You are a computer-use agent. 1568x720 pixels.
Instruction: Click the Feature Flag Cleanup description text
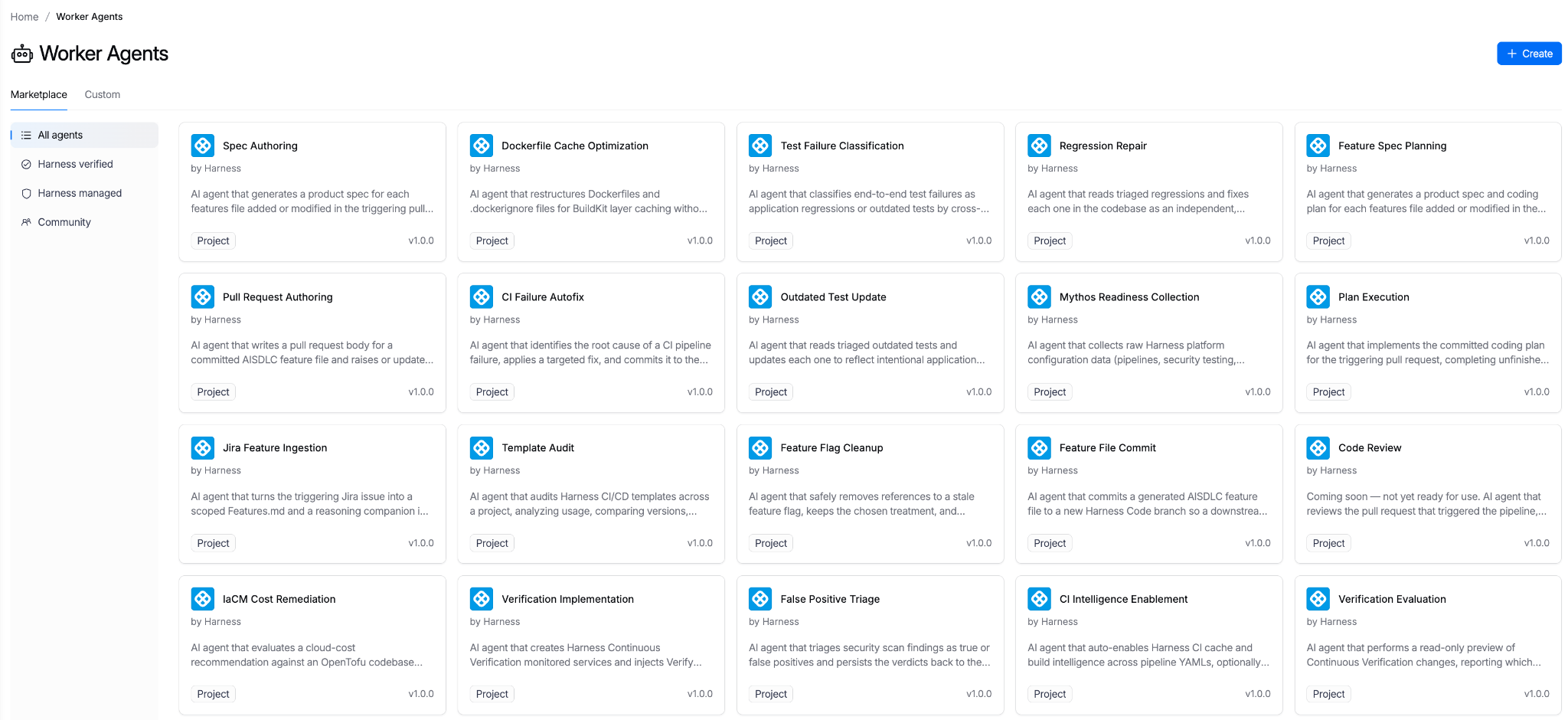[x=862, y=504]
